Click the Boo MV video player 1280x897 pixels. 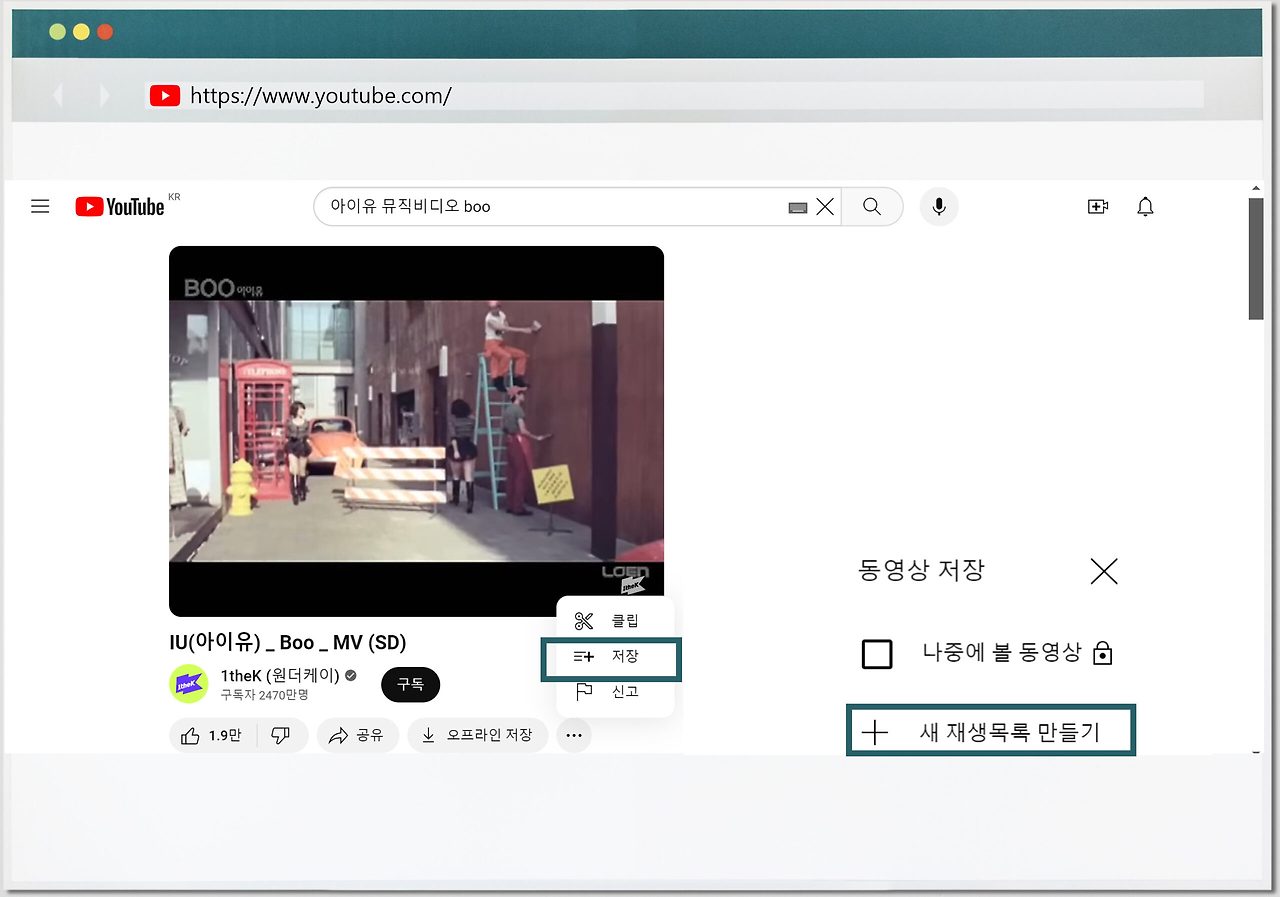[416, 431]
